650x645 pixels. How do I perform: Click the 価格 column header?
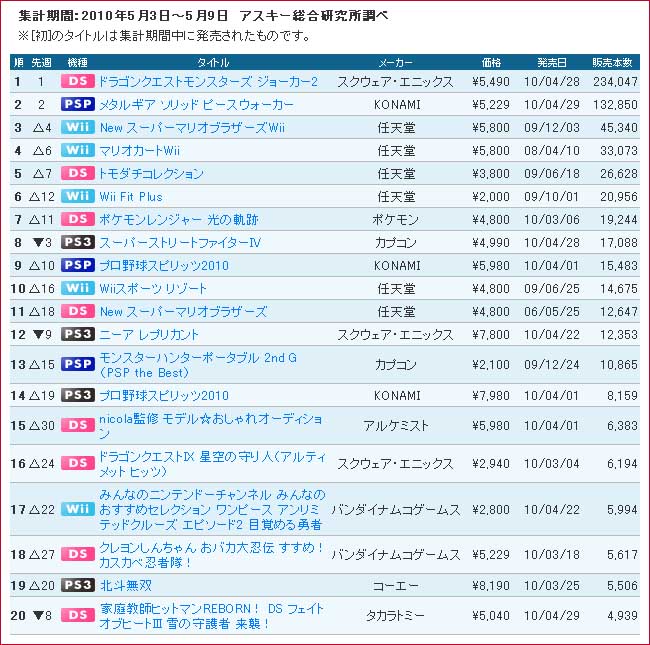click(492, 63)
